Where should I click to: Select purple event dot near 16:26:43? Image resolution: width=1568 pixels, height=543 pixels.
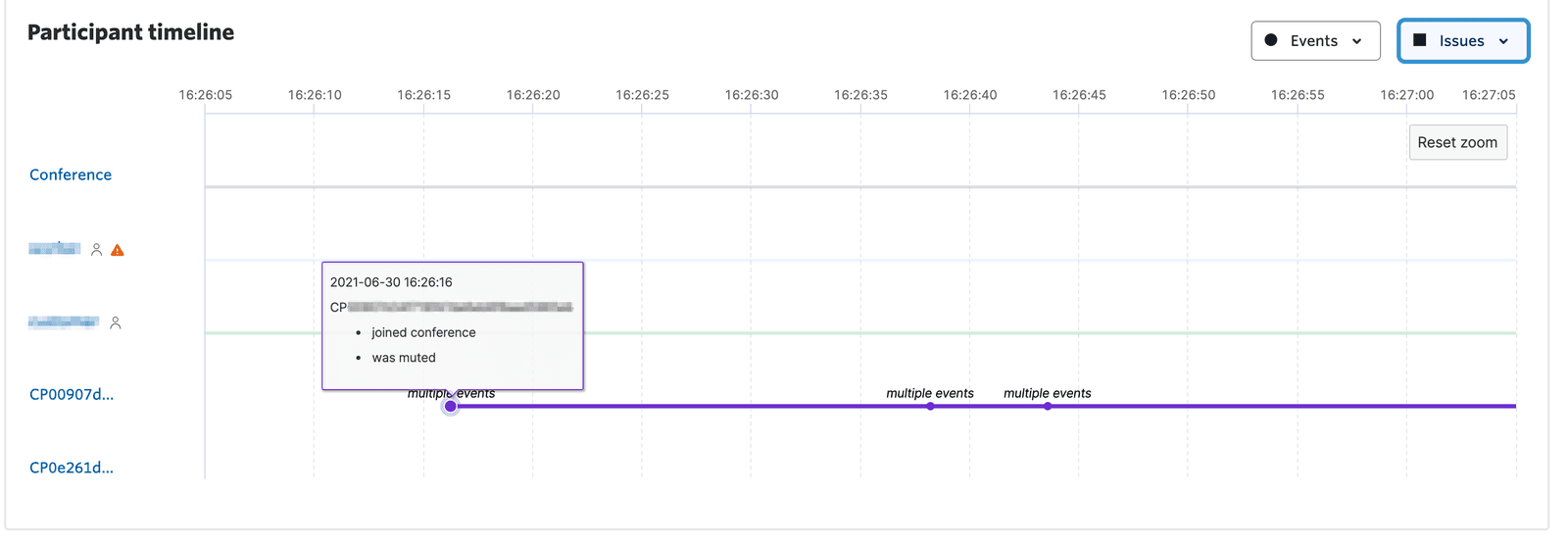(x=1048, y=406)
